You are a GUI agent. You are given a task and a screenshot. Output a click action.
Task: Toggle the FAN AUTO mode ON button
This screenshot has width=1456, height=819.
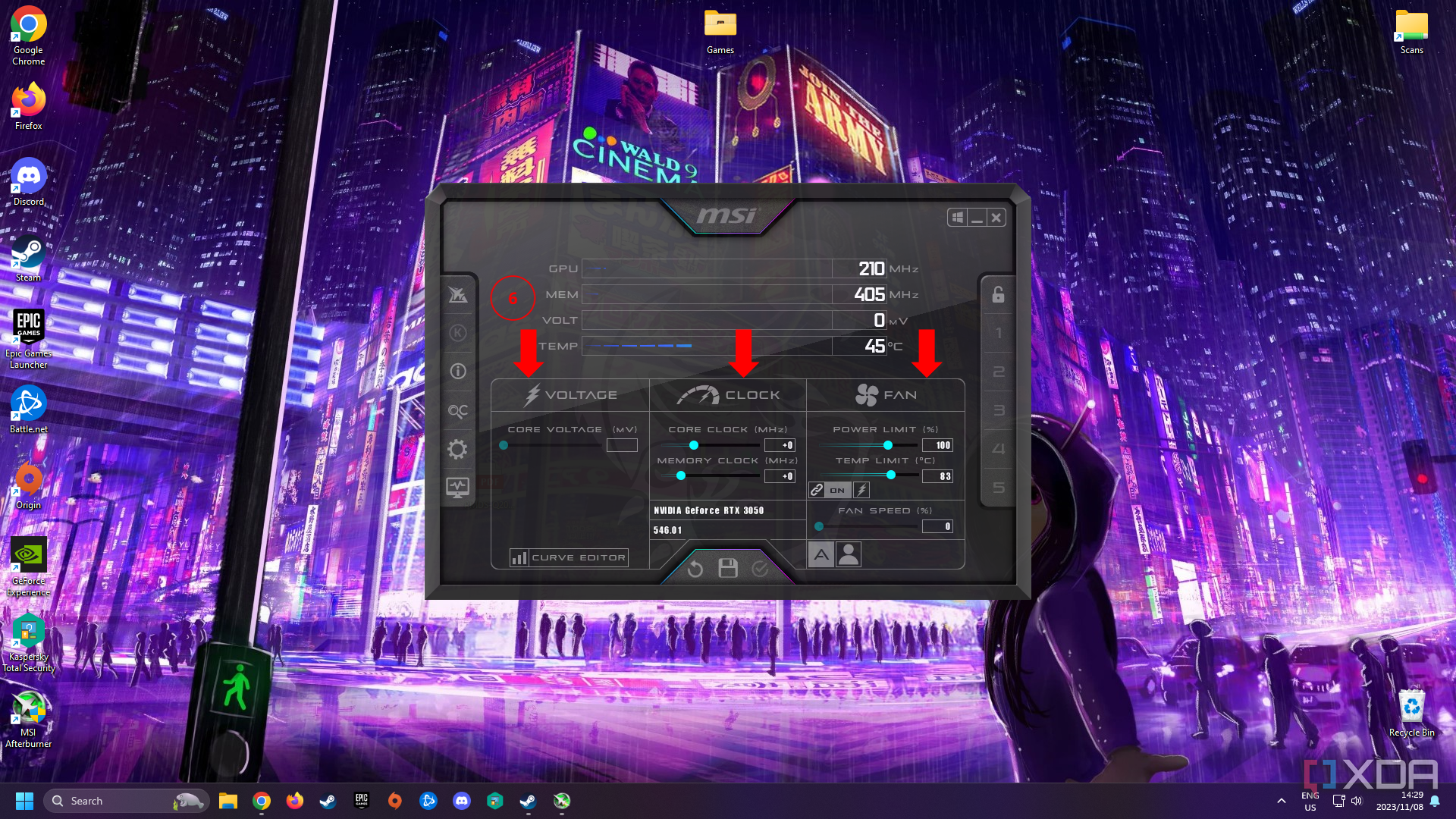(x=821, y=554)
